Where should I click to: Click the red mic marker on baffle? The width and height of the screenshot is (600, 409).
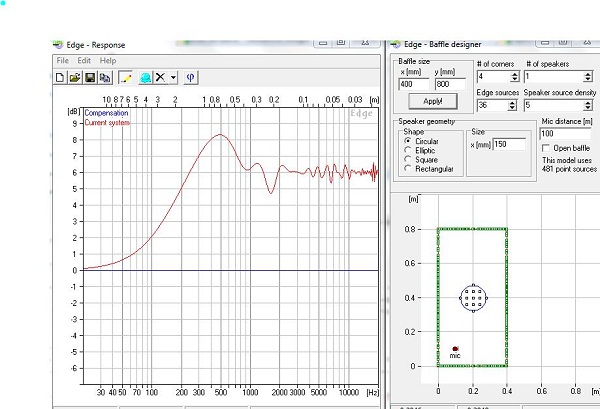pyautogui.click(x=455, y=349)
